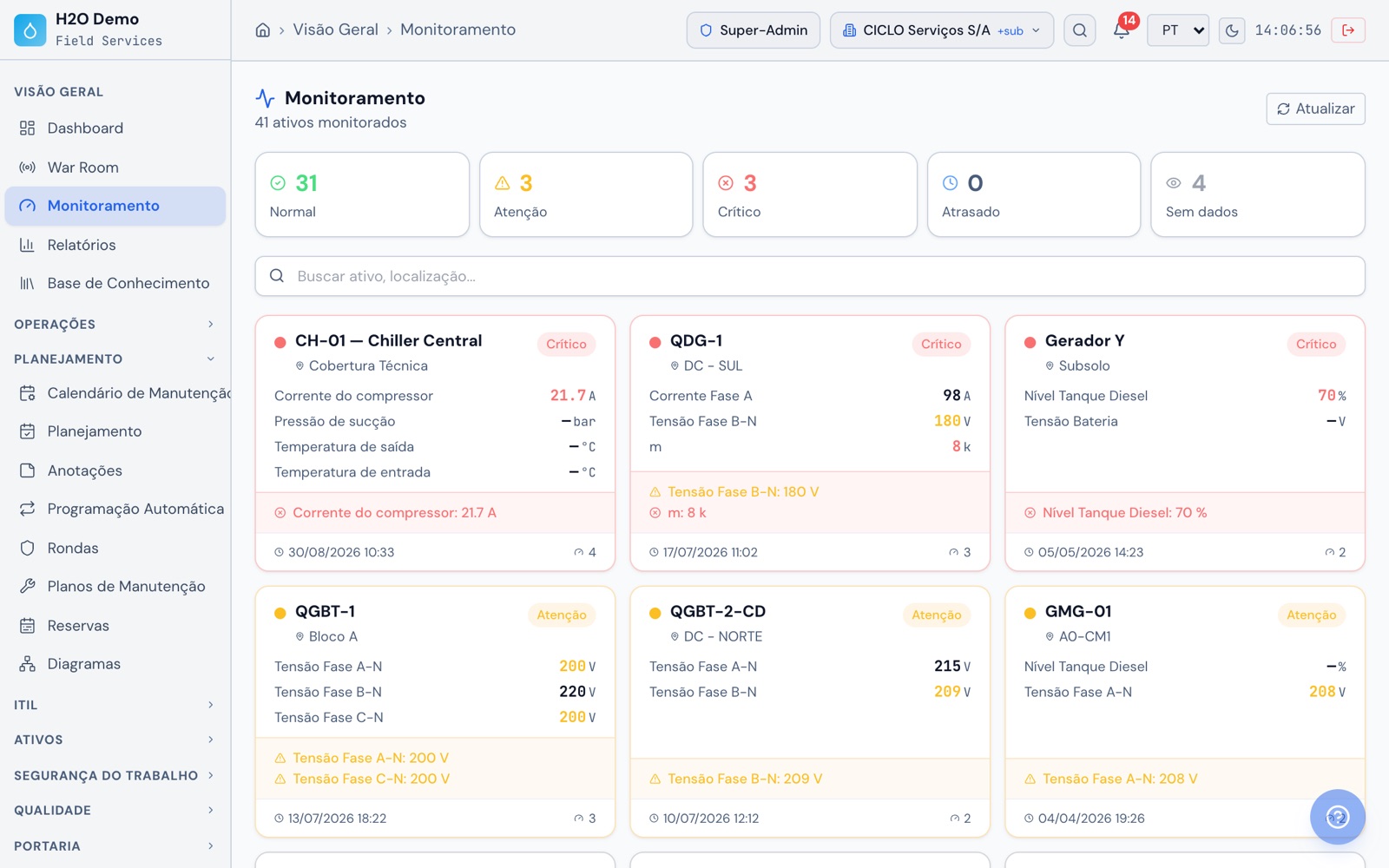Open the PT language dropdown
The image size is (1389, 868).
1178,30
